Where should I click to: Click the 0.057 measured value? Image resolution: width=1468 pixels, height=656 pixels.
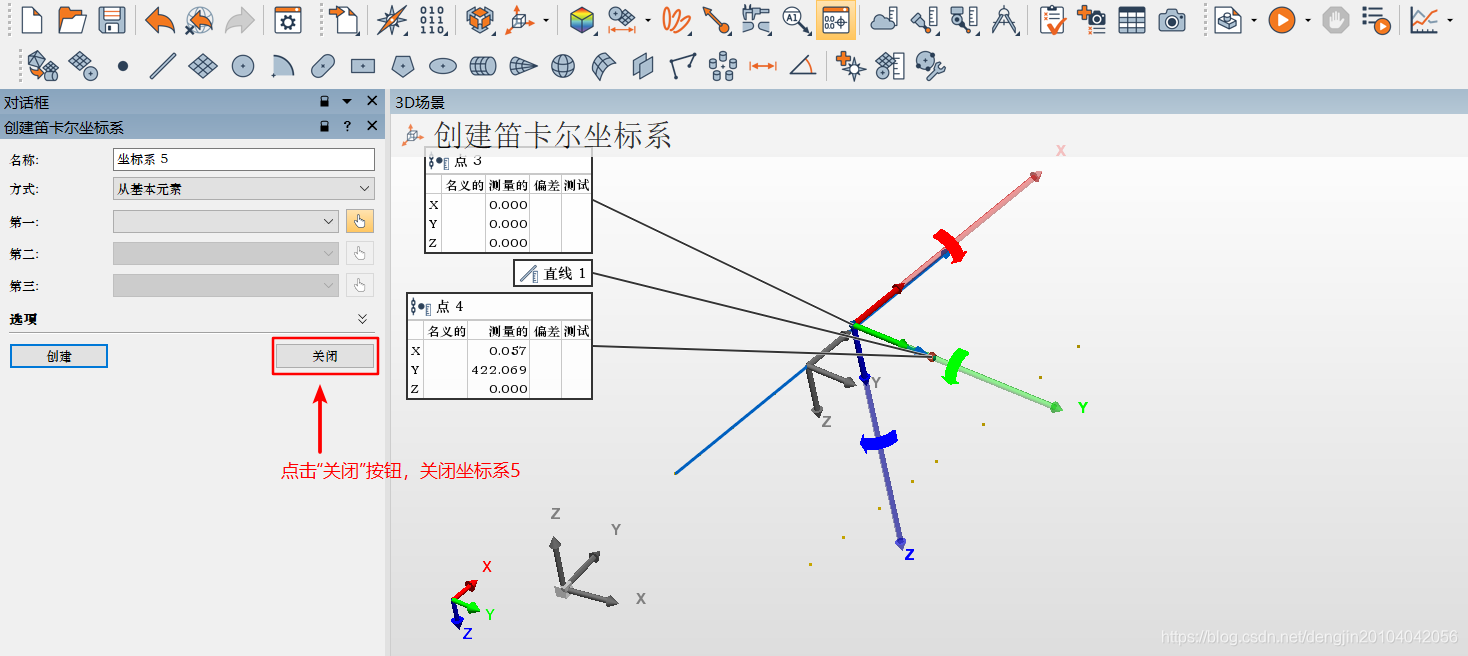pyautogui.click(x=508, y=351)
